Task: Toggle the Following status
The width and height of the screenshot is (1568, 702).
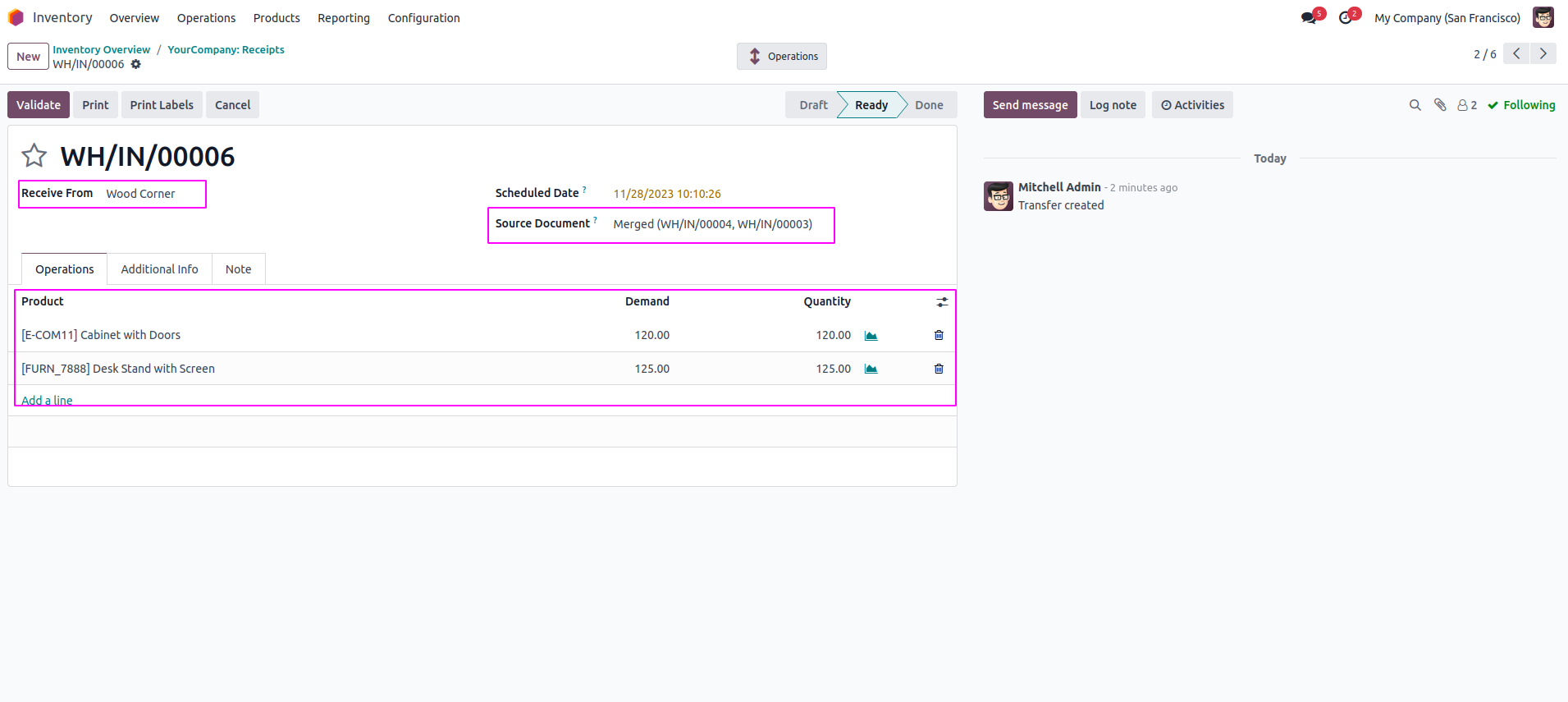Action: [x=1521, y=105]
